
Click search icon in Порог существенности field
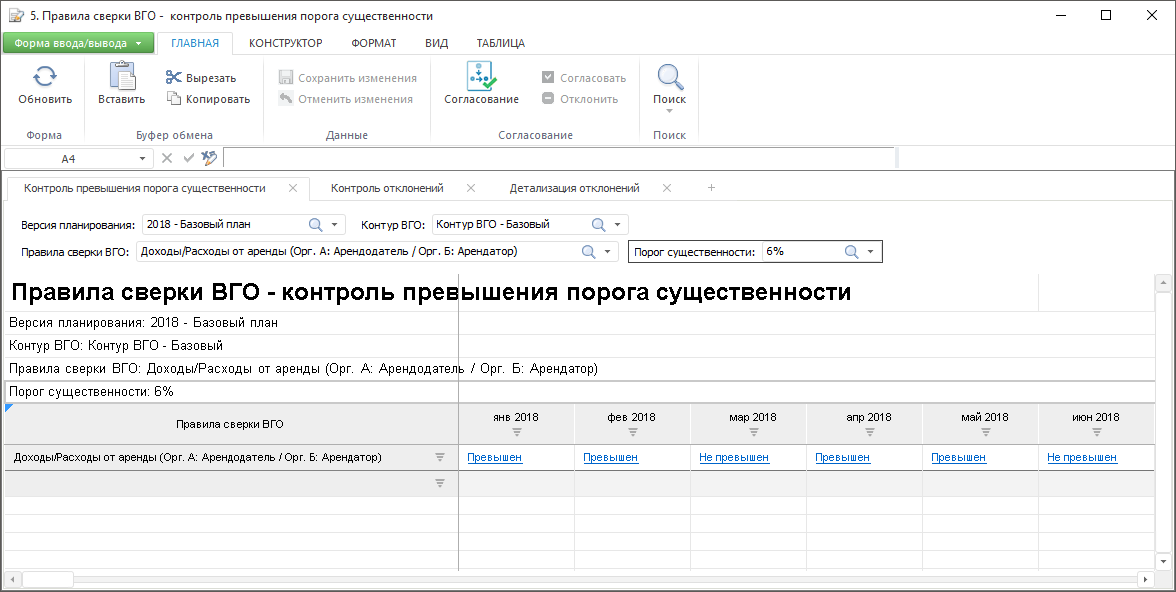point(852,252)
